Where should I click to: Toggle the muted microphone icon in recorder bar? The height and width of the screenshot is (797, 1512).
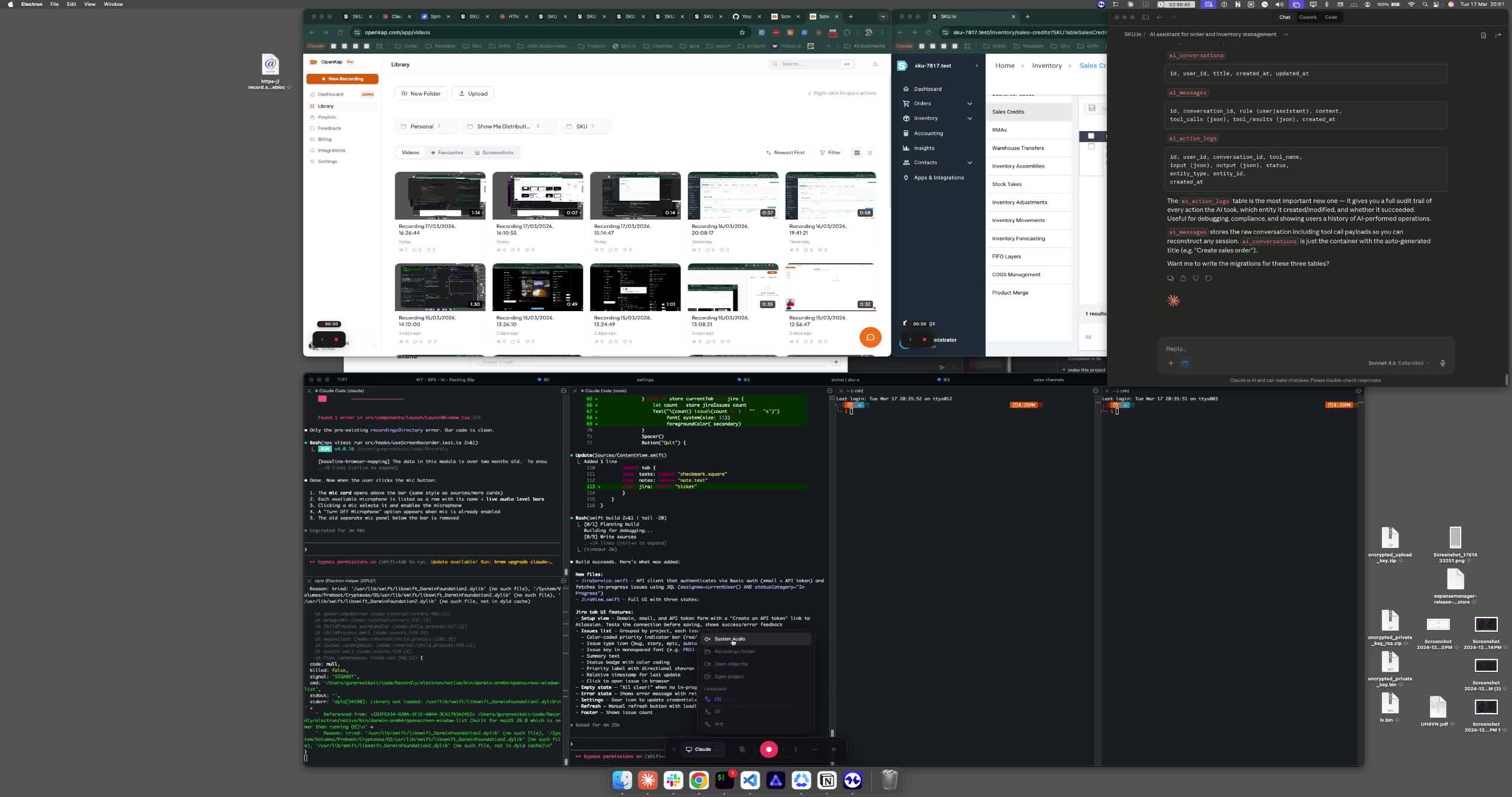tap(742, 749)
